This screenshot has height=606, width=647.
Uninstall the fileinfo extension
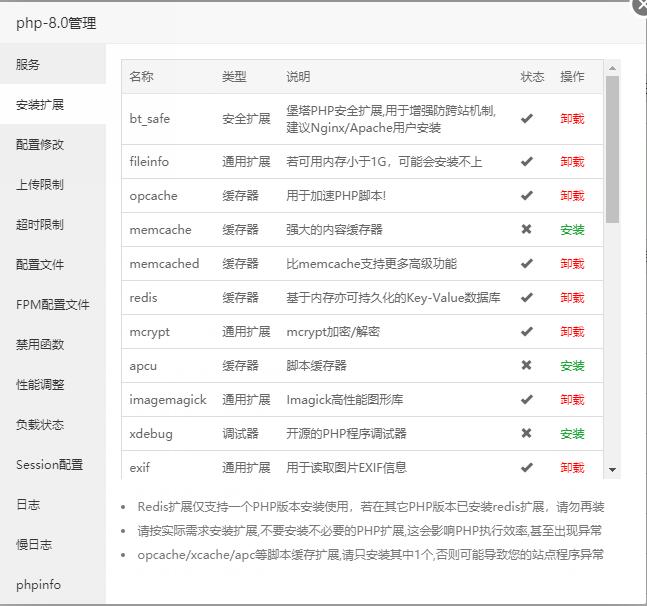tap(572, 161)
